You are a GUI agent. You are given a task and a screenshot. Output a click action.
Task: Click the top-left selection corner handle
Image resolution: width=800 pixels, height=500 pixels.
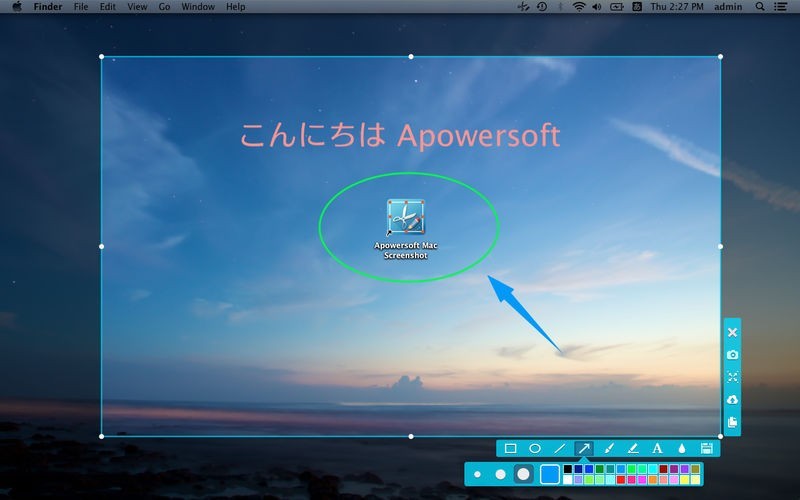pos(102,57)
